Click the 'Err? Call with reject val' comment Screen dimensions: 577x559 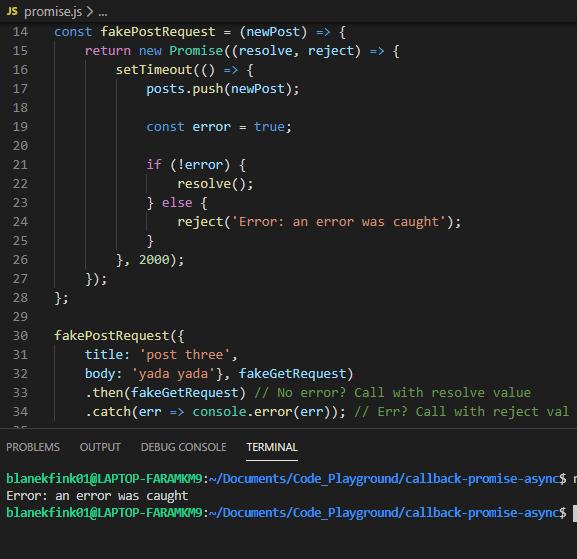point(461,412)
